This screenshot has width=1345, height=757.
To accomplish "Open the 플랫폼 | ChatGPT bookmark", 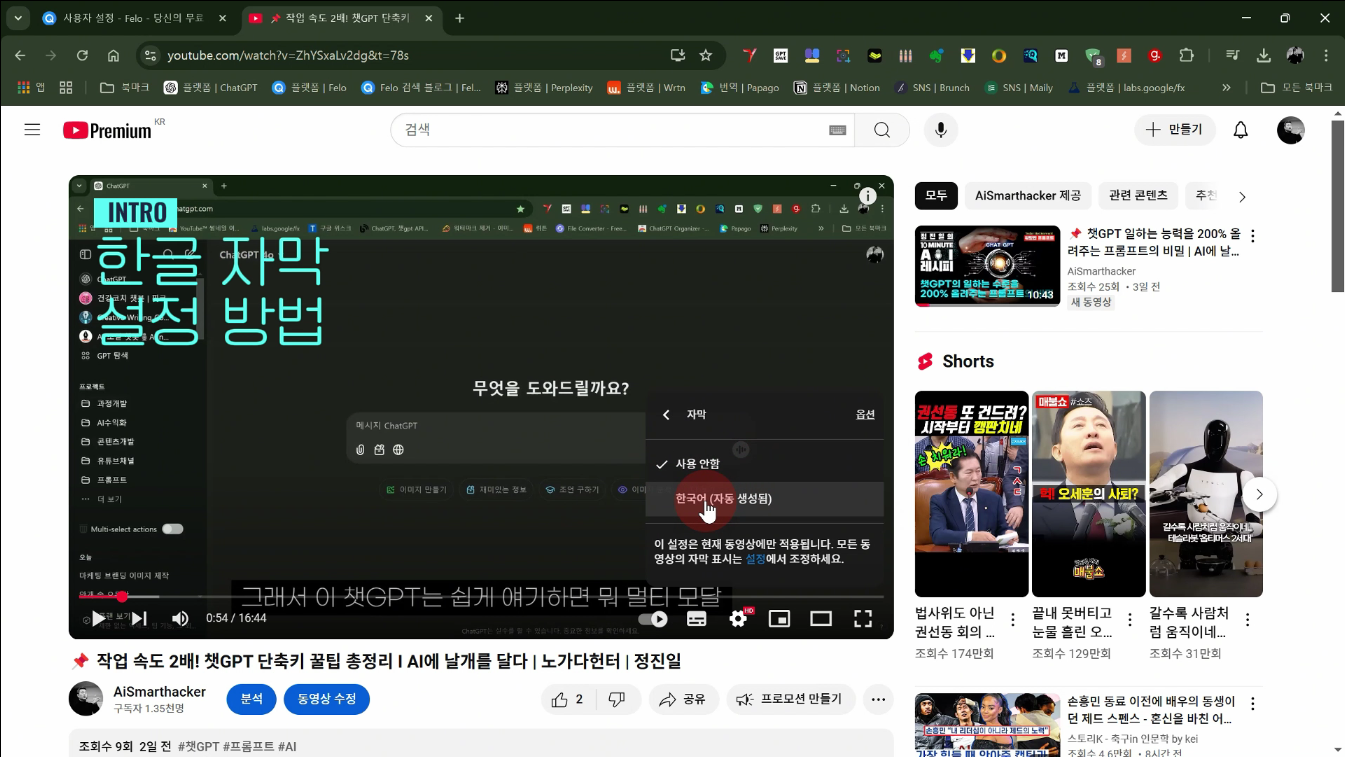I will [211, 88].
